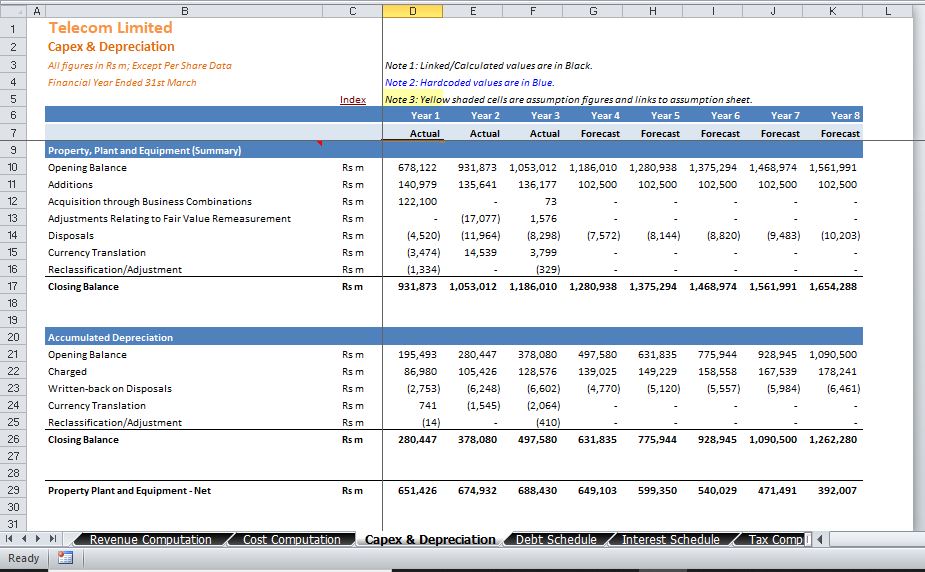Click 'Property Plant and Equipment - Net' label
Screen dimensions: 925x572
(x=129, y=490)
